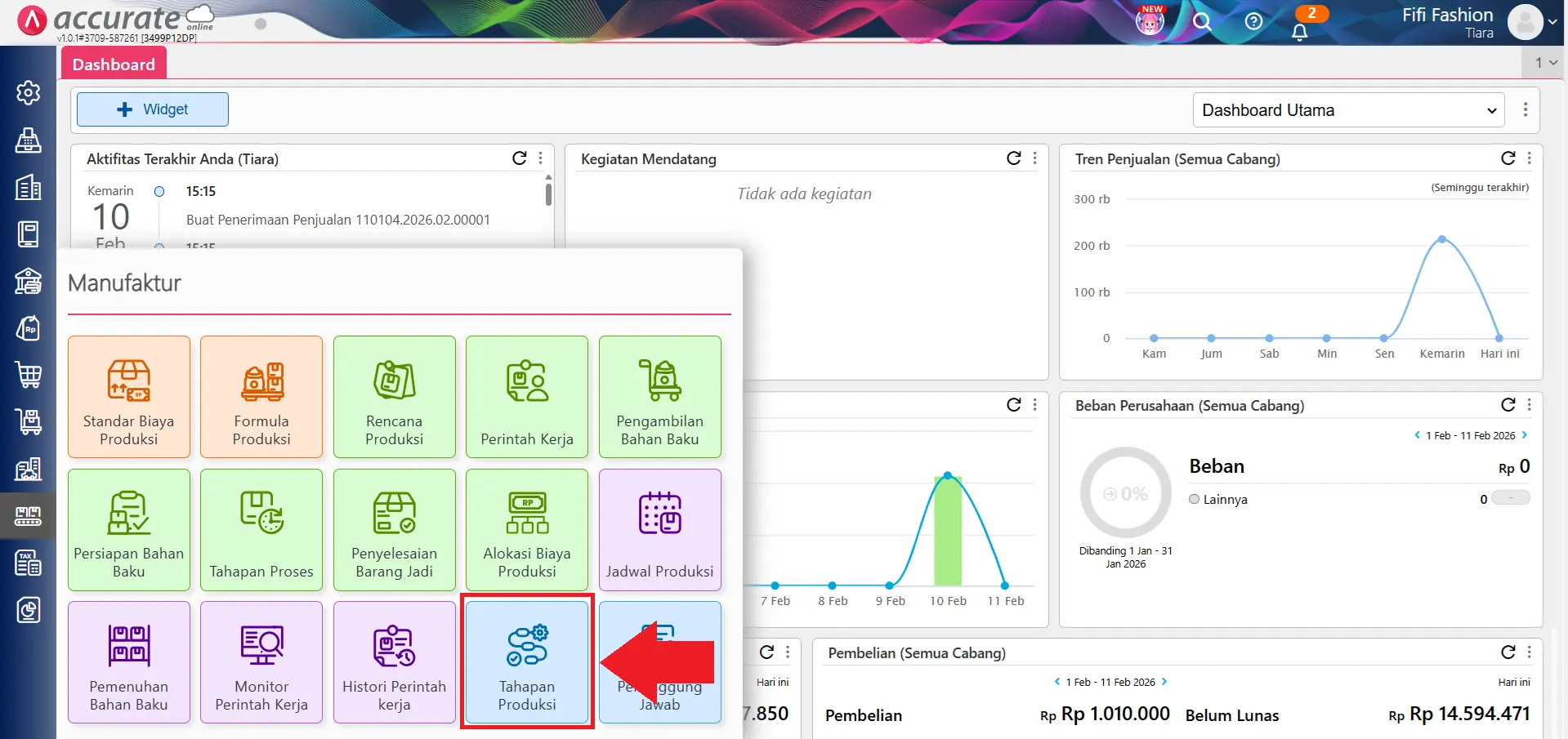Open the settings gear in the sidebar
Viewport: 1568px width, 739px height.
click(29, 93)
